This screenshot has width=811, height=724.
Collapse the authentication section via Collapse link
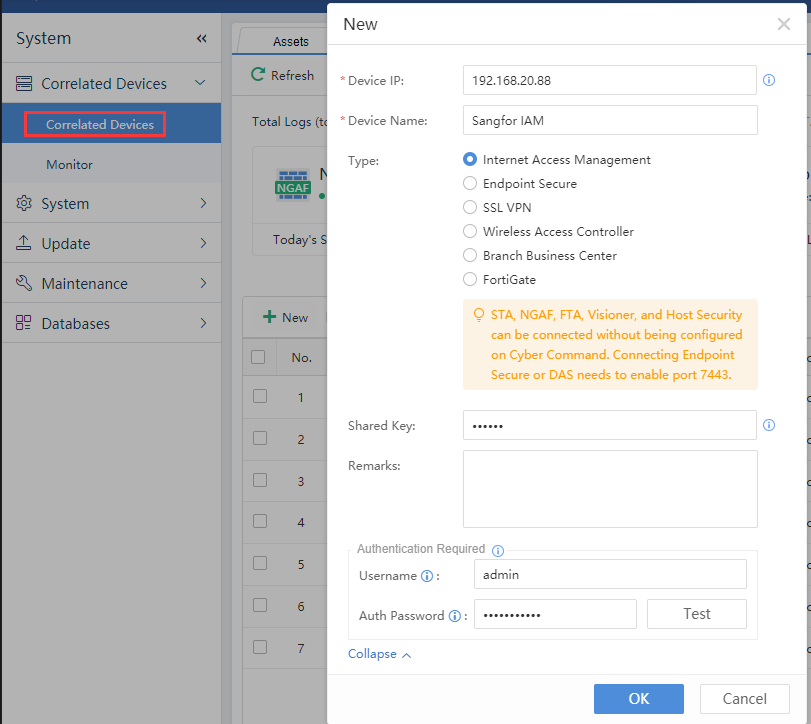tap(379, 654)
